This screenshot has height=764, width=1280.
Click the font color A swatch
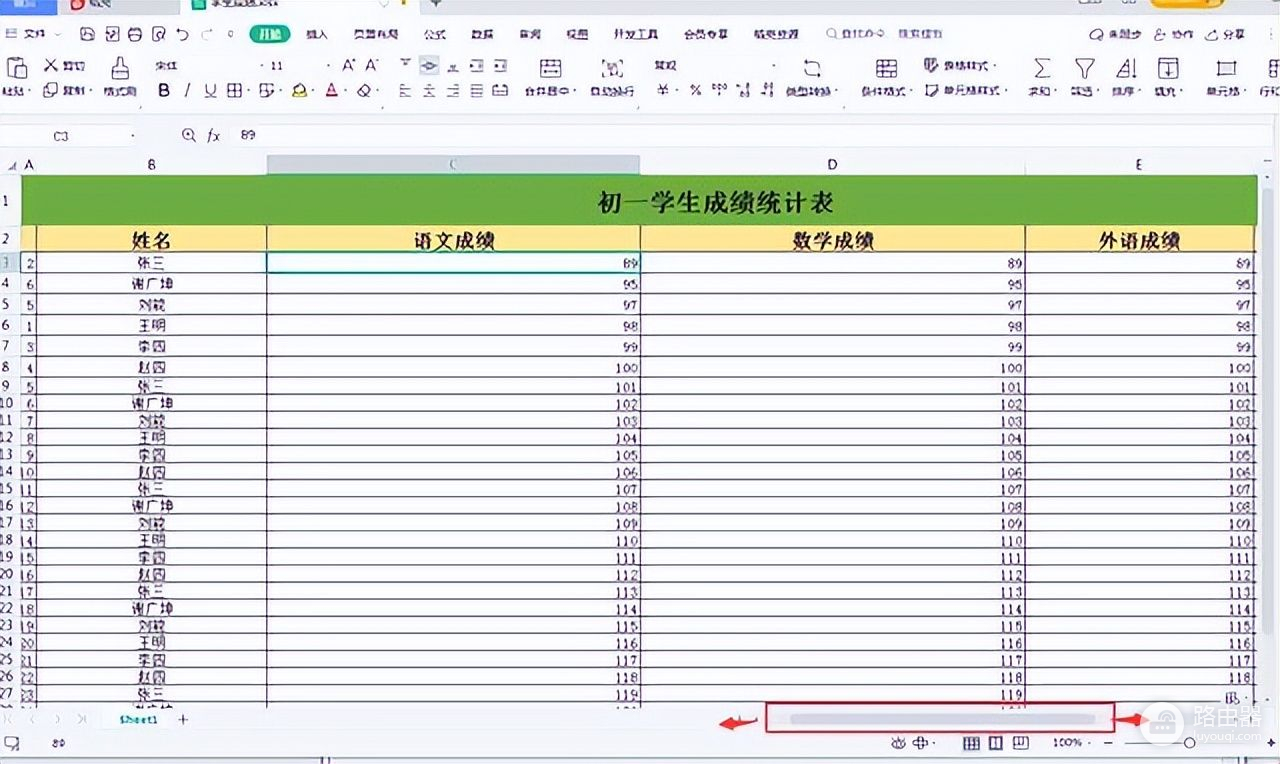coord(331,90)
